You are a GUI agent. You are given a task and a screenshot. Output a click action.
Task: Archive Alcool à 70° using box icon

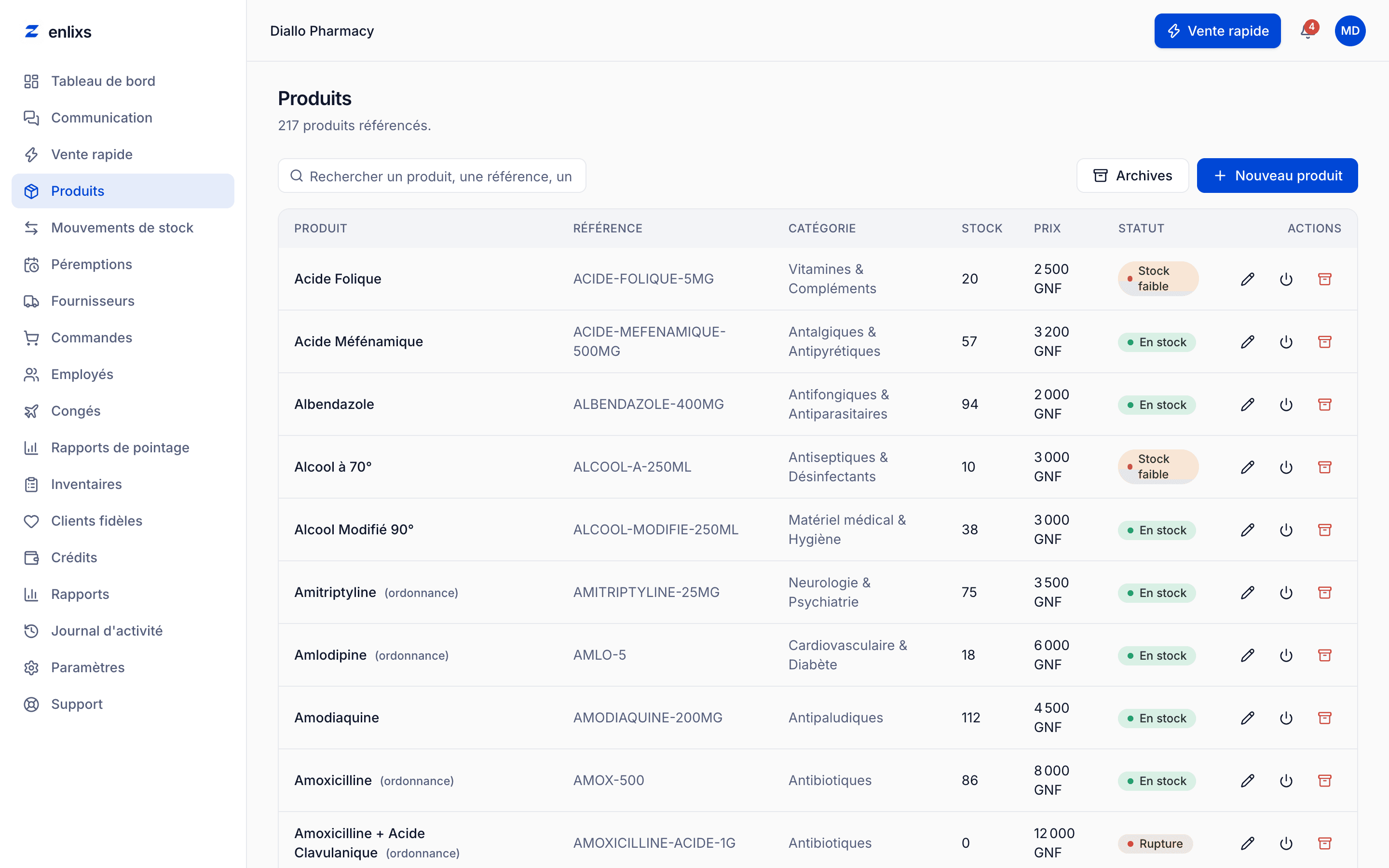(1325, 467)
